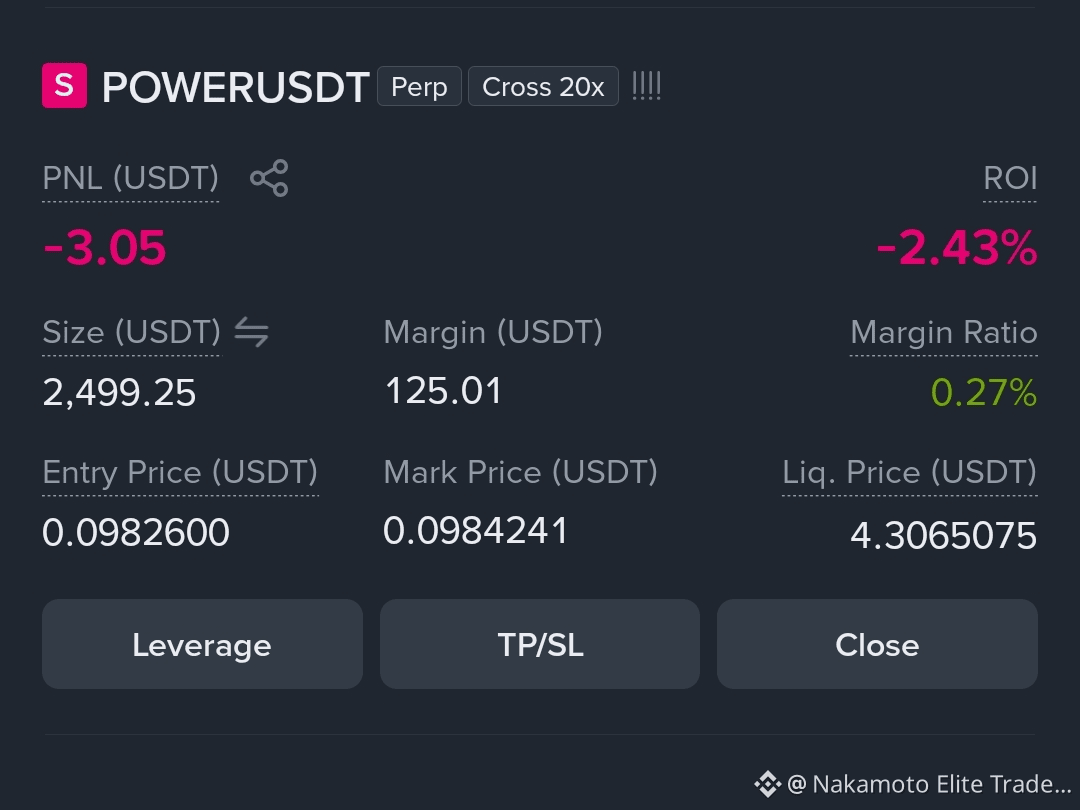Open the POWERUSDT symbol title

pyautogui.click(x=236, y=87)
